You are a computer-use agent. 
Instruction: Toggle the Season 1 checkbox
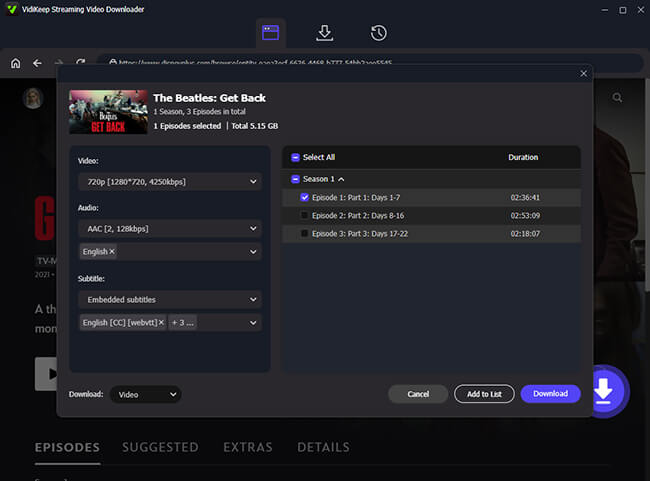[295, 179]
